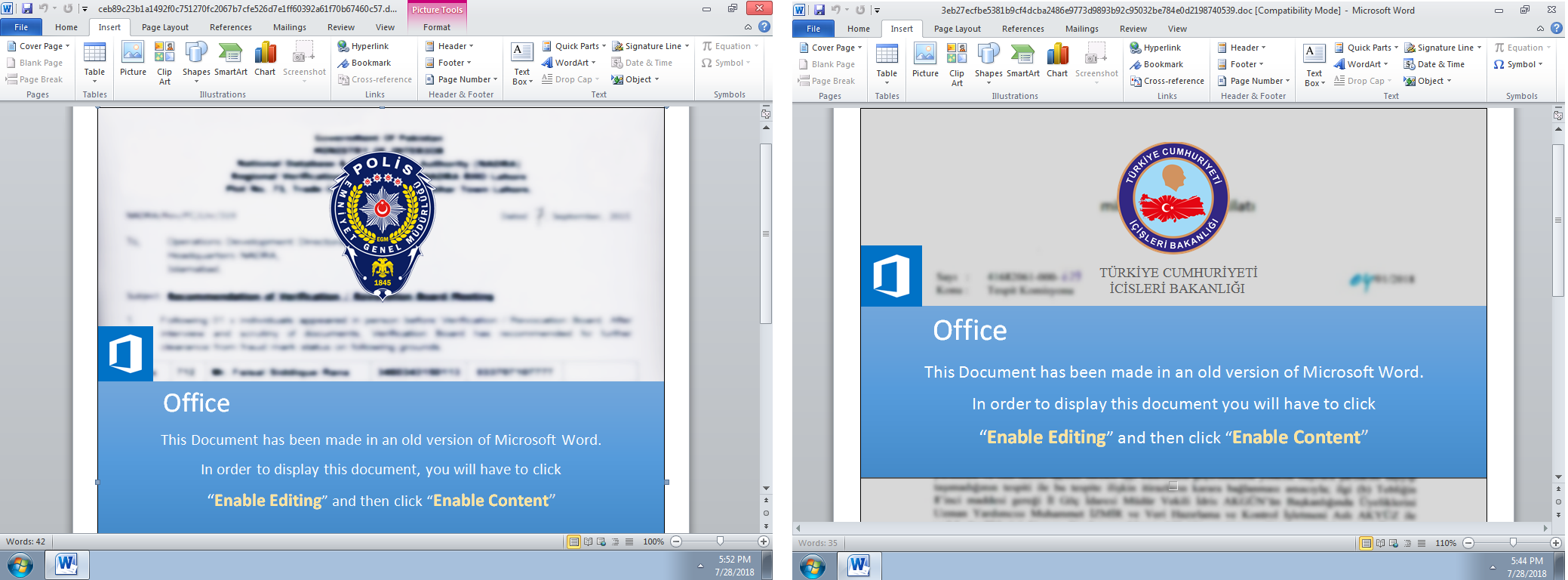Open Word Help in the right window
This screenshot has height=580, width=1568.
1557,28
